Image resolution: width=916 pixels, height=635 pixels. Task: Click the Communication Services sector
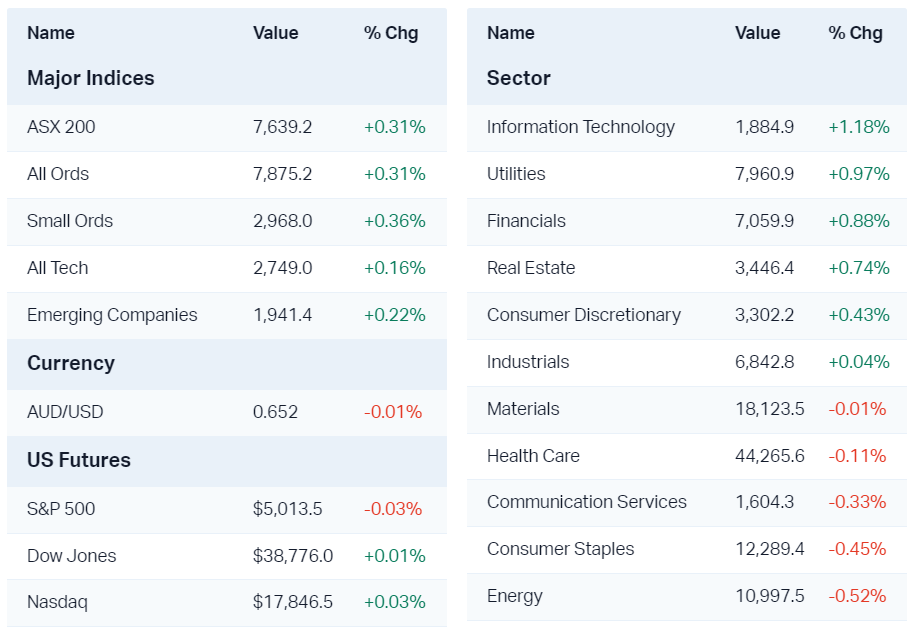point(586,502)
